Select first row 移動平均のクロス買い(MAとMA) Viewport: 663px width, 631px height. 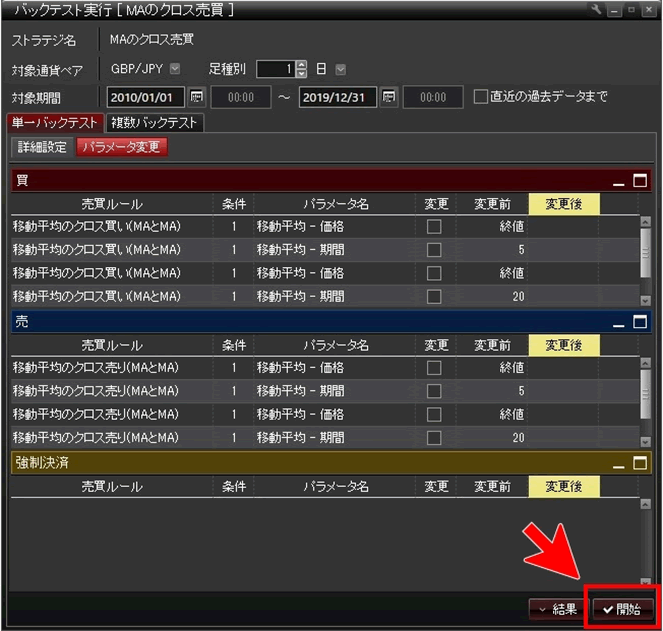(96, 227)
